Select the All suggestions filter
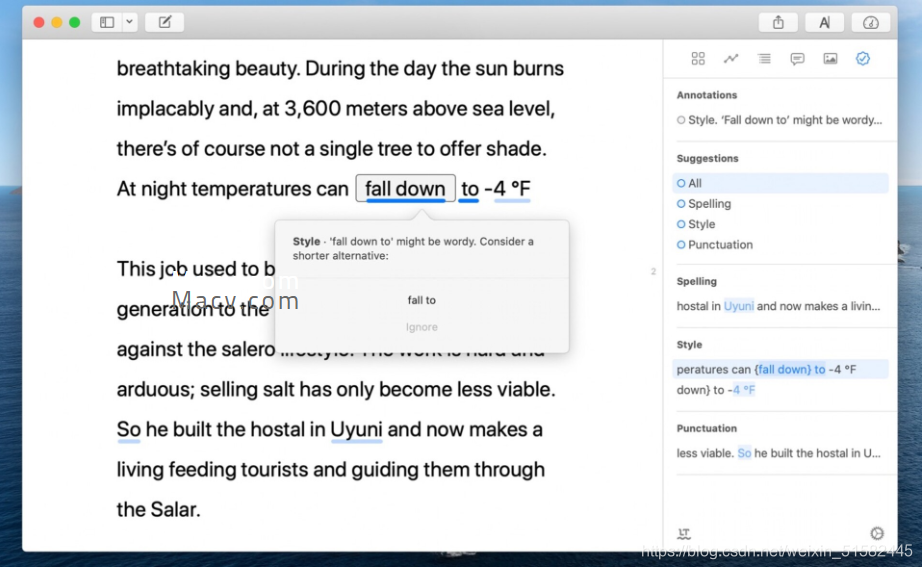923x570 pixels. [x=780, y=183]
